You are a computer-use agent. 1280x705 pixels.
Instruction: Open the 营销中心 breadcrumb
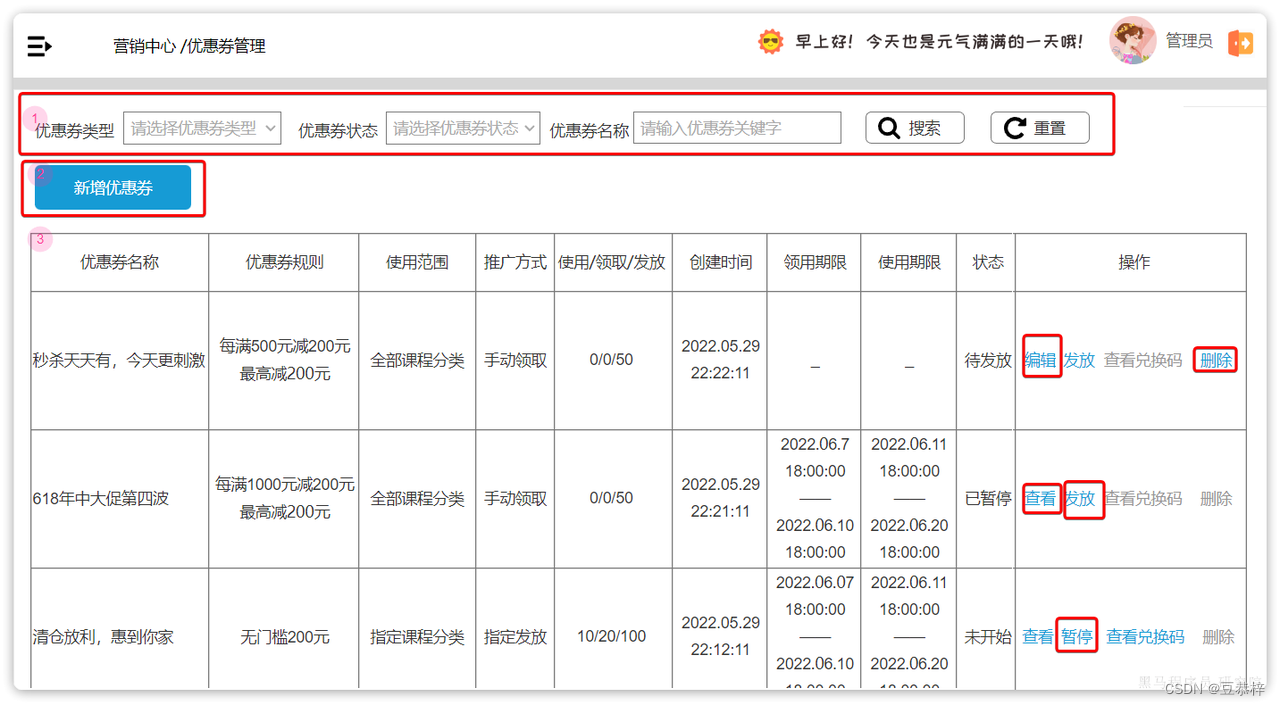(144, 46)
